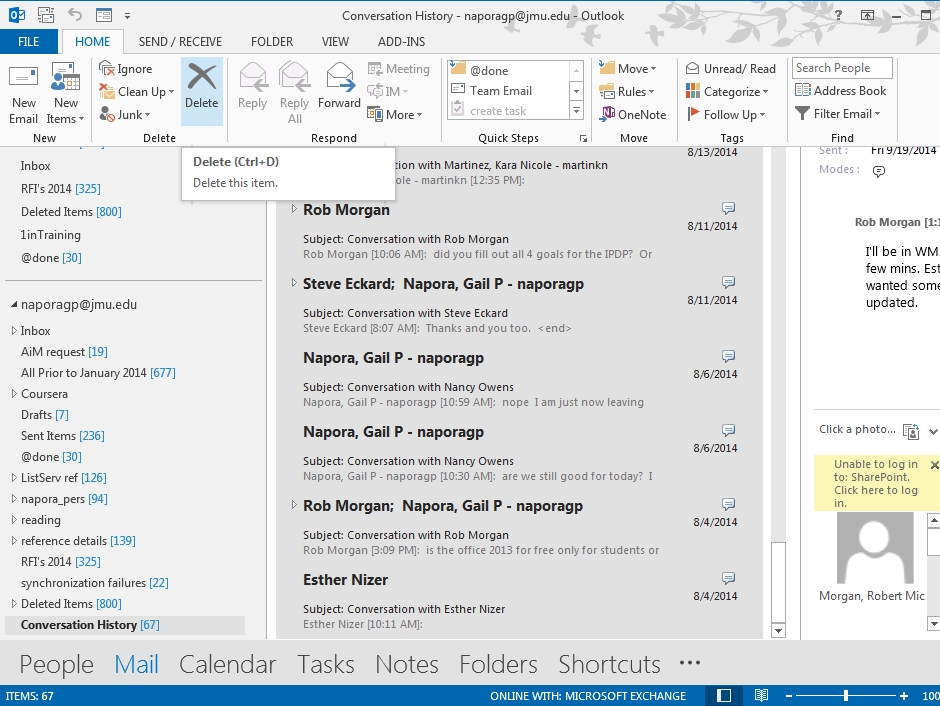Switch to the SEND / RECEIVE tab
Image resolution: width=940 pixels, height=706 pixels.
[x=180, y=41]
